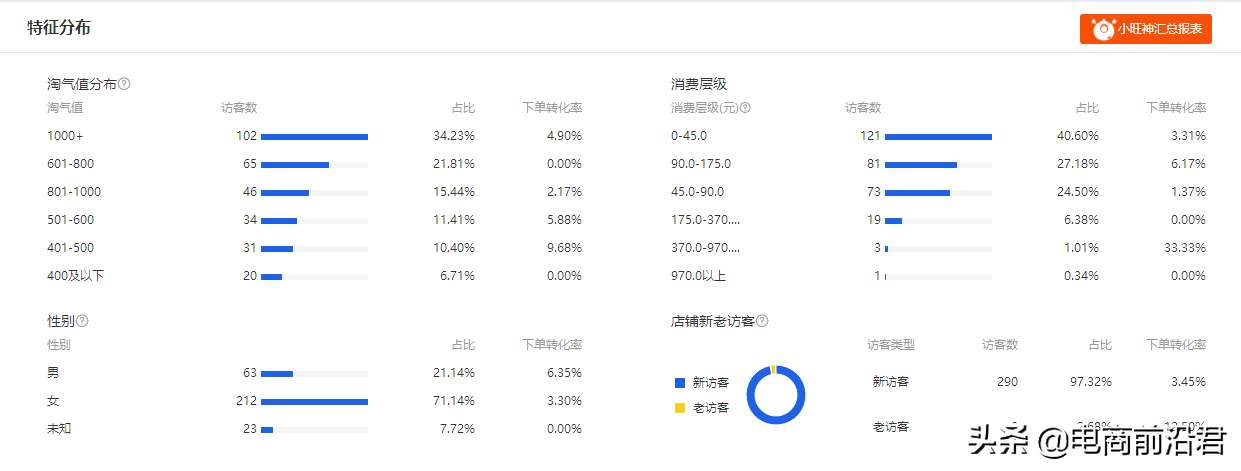Viewport: 1241px width, 471px height.
Task: Click the mascot icon in 小旺神汇总报表 button
Action: pyautogui.click(x=1102, y=29)
